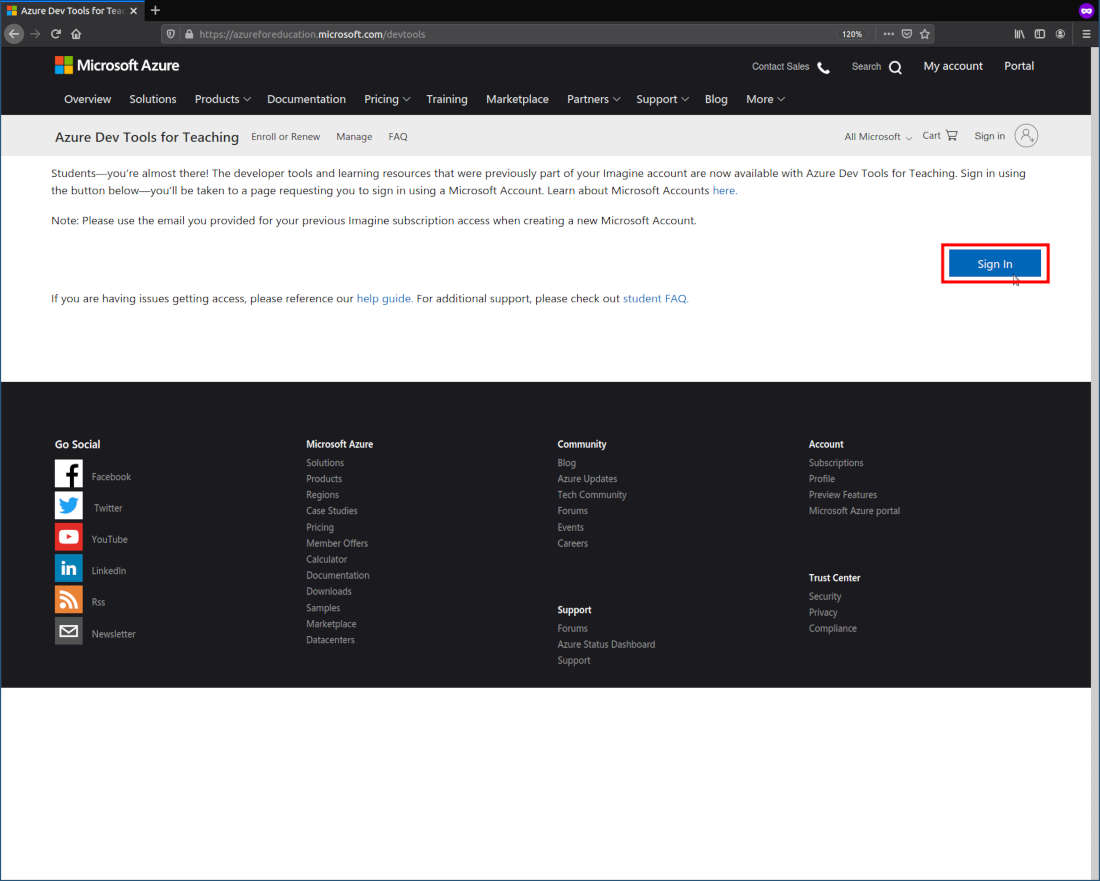Open the All Microsoft dropdown
1100x881 pixels.
coord(875,136)
